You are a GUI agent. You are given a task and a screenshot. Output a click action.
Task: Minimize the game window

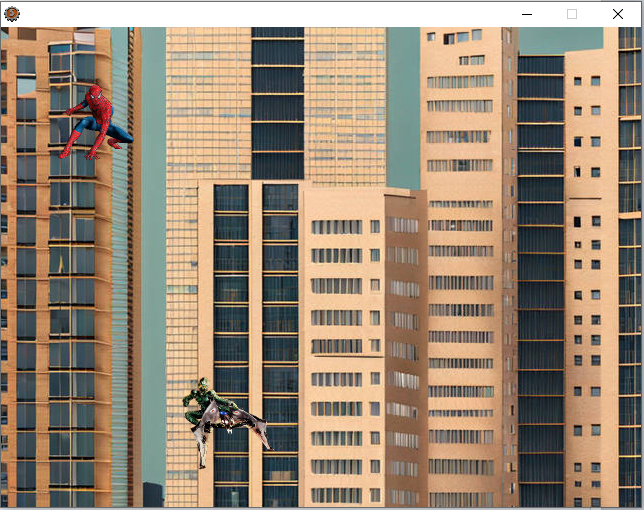pyautogui.click(x=527, y=14)
